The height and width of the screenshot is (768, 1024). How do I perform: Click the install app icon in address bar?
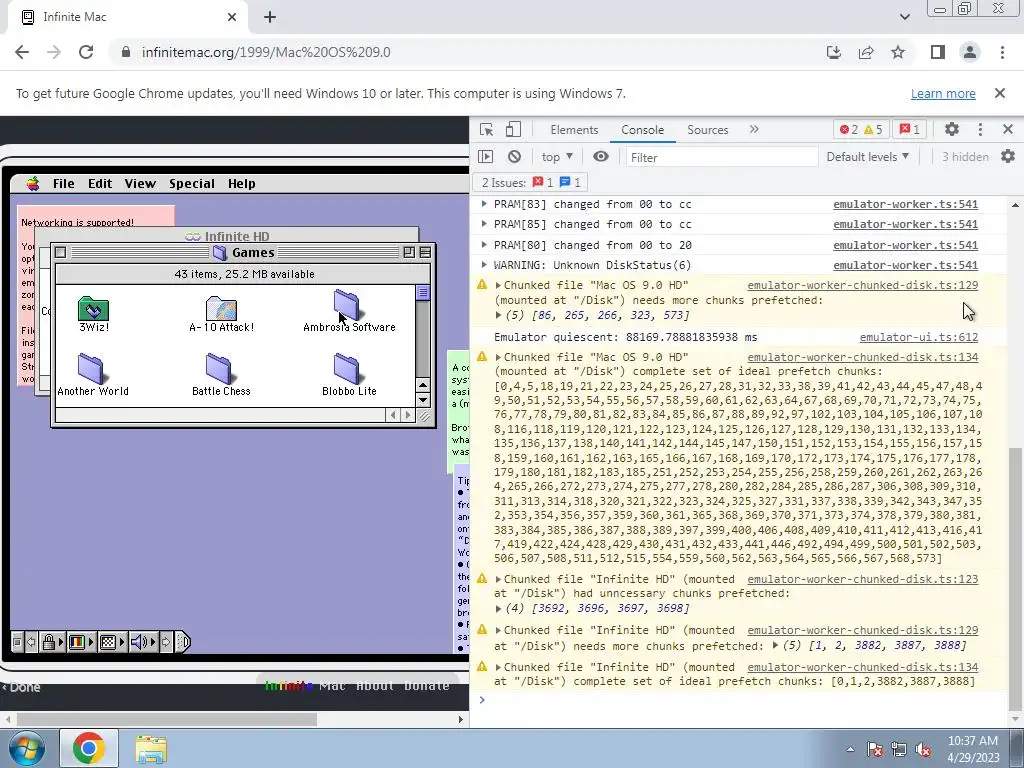coord(834,52)
